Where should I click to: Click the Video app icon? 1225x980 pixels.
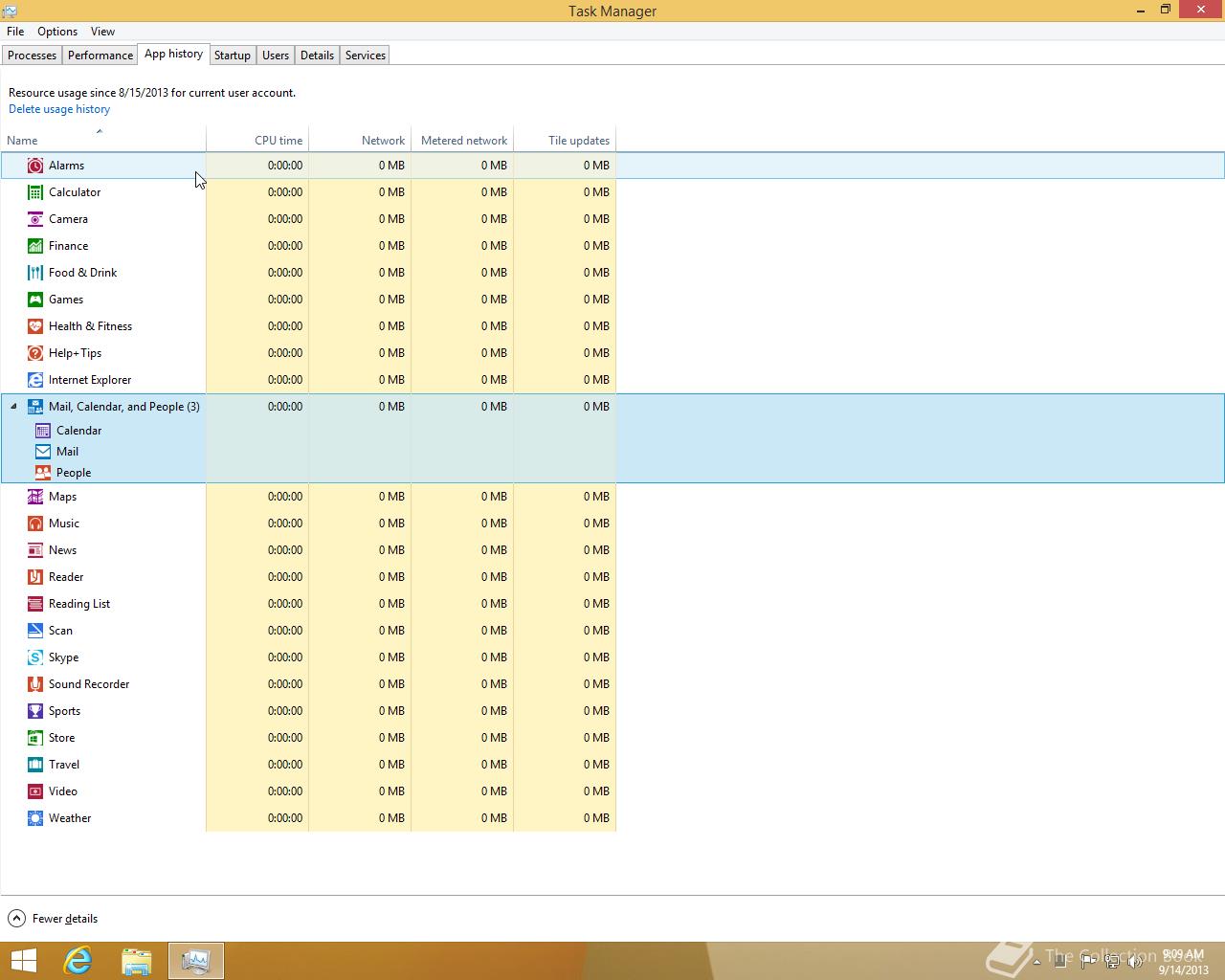pos(35,791)
